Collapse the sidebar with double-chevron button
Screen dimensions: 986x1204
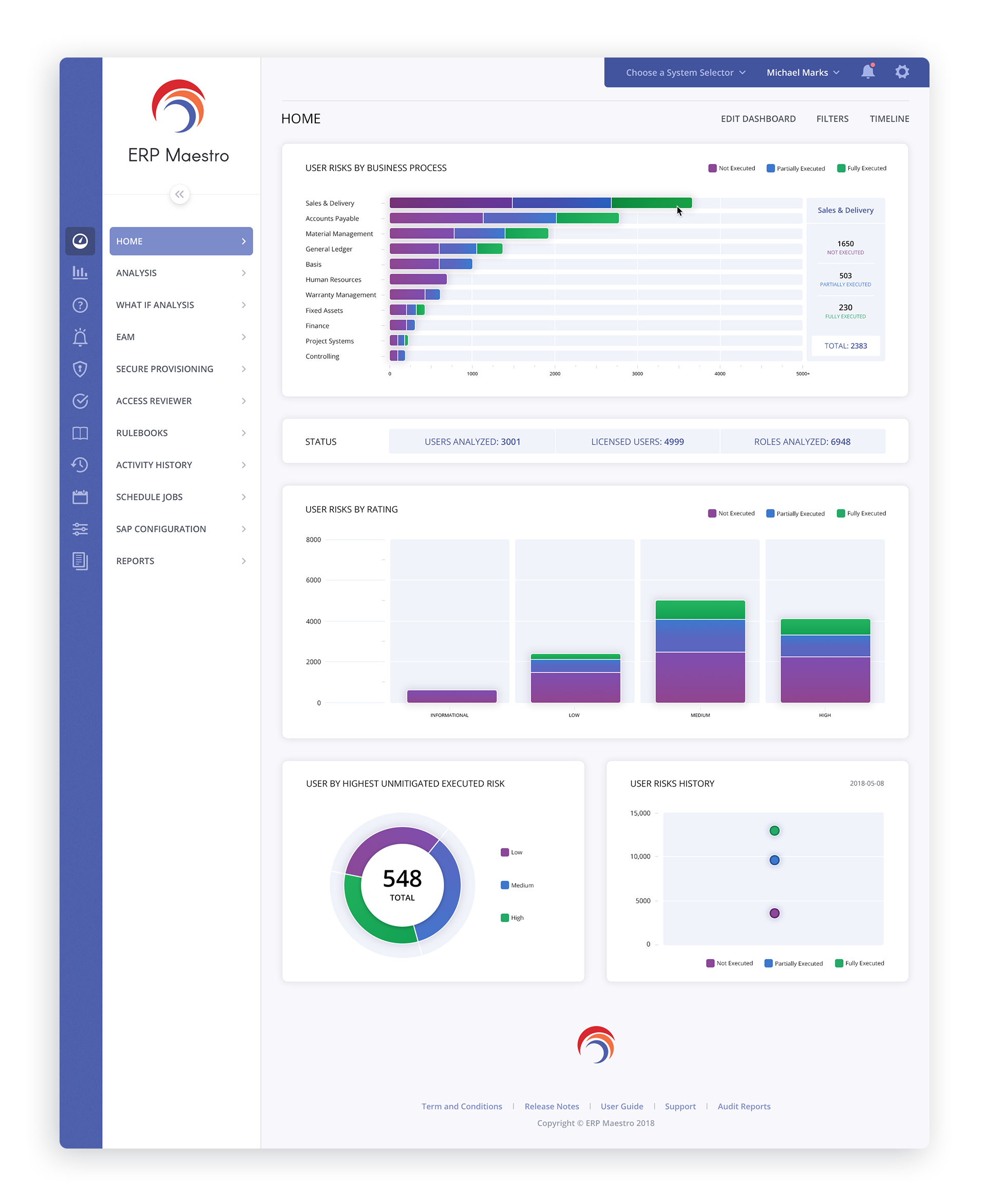pyautogui.click(x=179, y=194)
